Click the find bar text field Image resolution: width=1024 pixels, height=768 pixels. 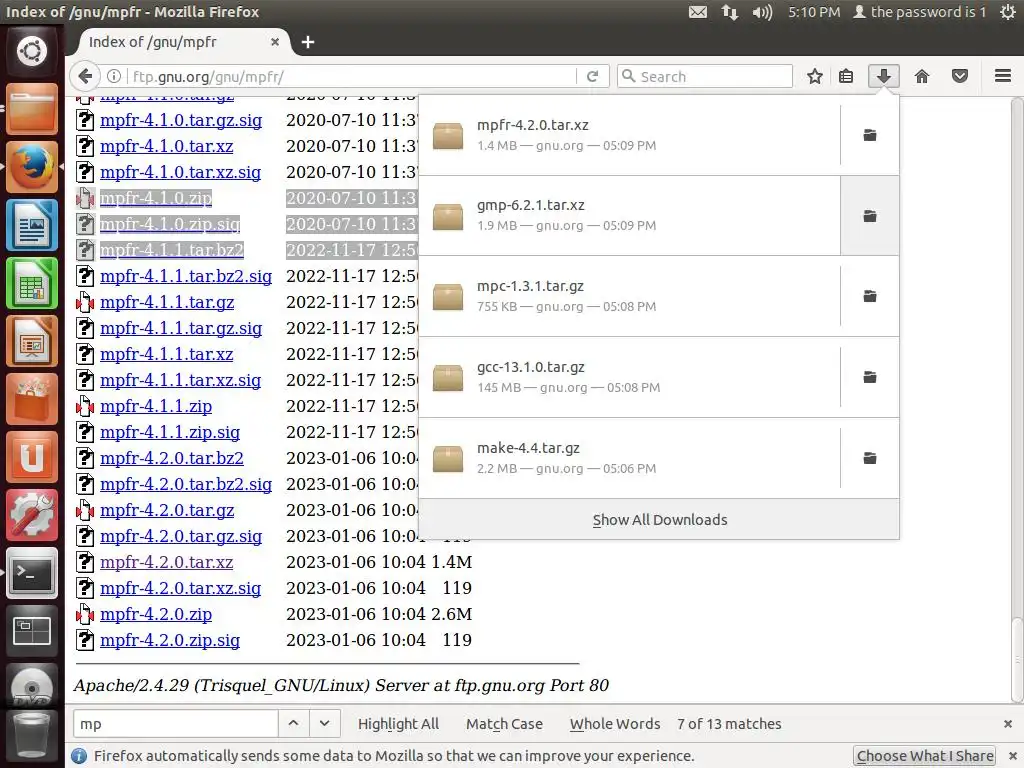[176, 724]
